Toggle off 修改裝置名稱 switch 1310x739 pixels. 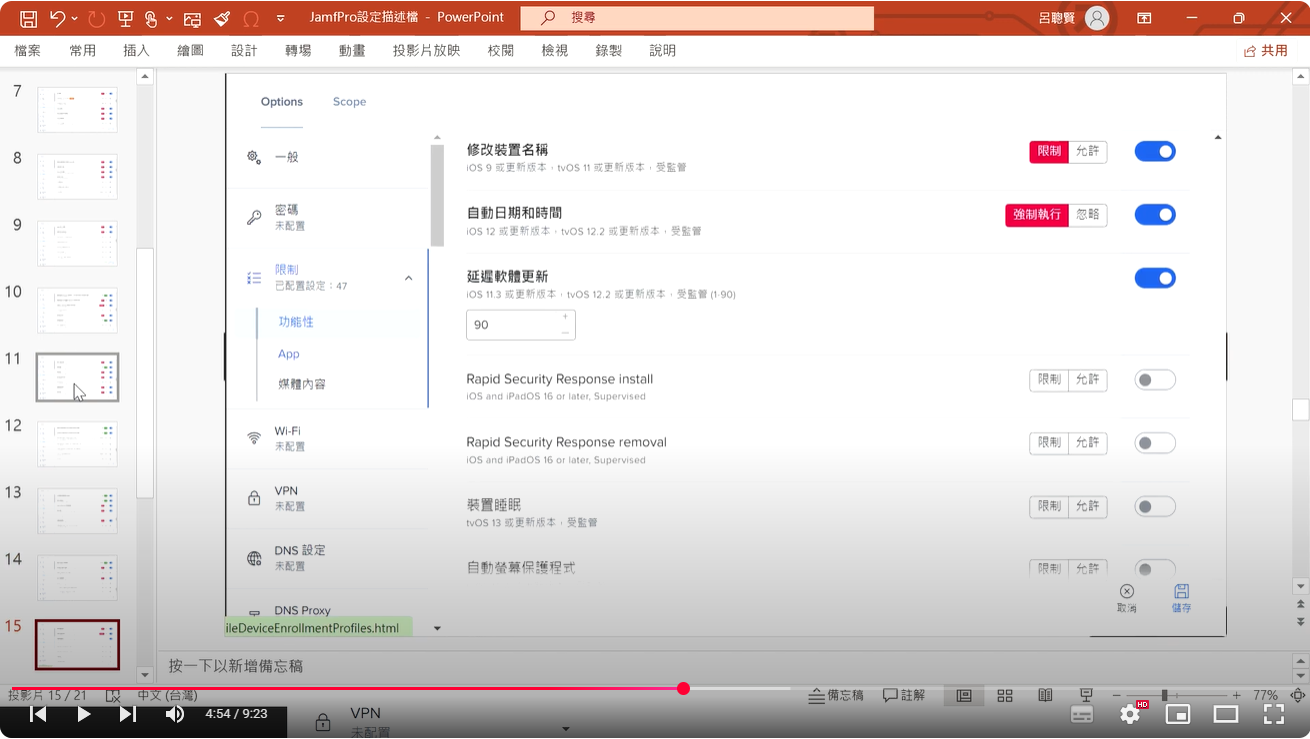pos(1155,151)
